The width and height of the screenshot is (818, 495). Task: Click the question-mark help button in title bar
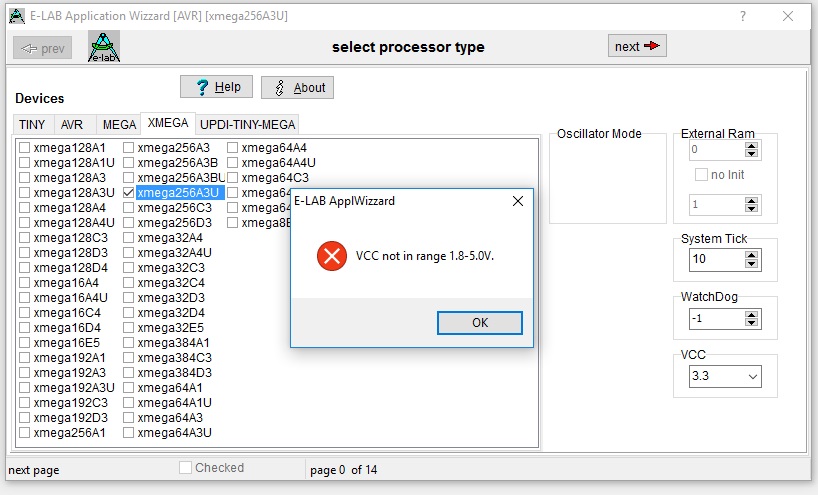(x=743, y=16)
